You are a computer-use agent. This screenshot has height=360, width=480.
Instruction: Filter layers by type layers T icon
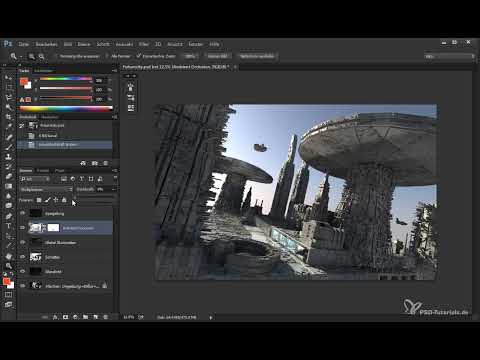[82, 179]
